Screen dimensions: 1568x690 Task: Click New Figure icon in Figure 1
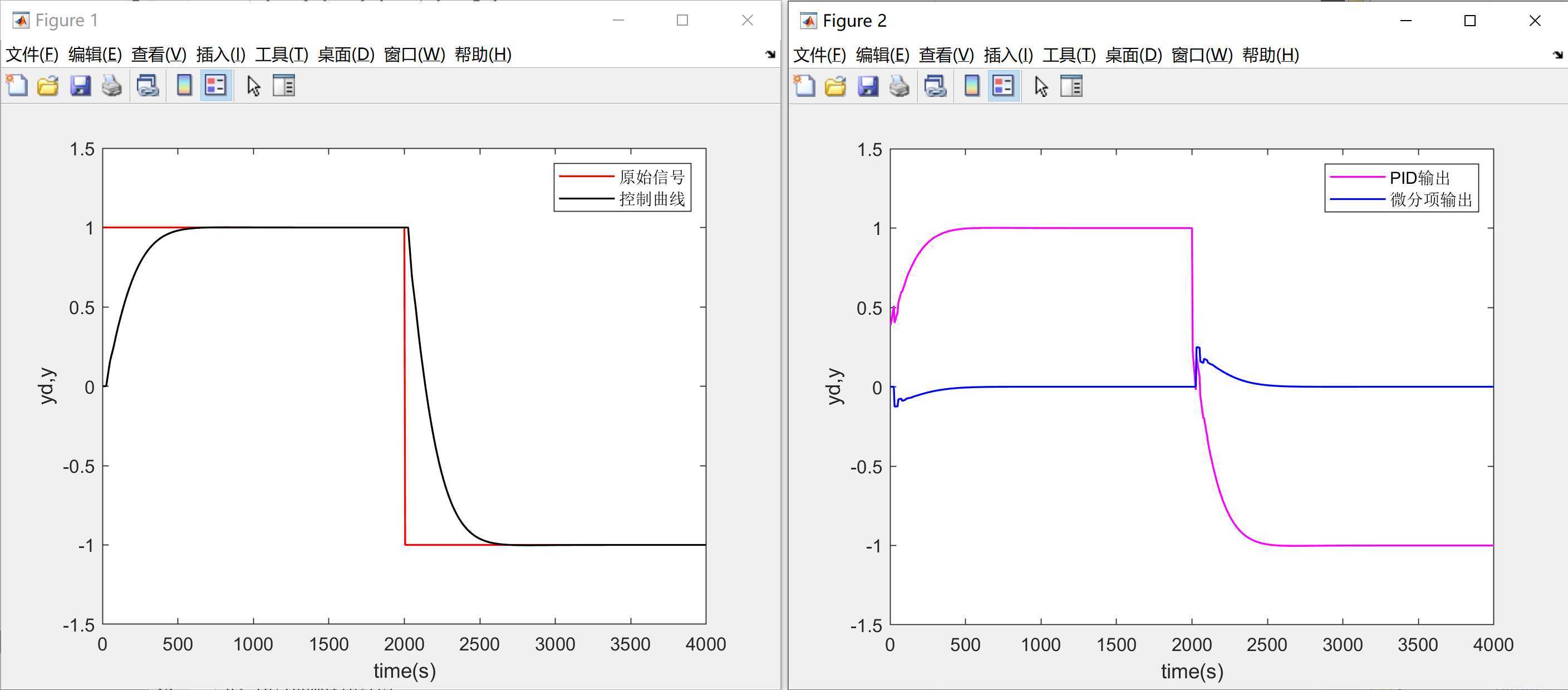17,85
